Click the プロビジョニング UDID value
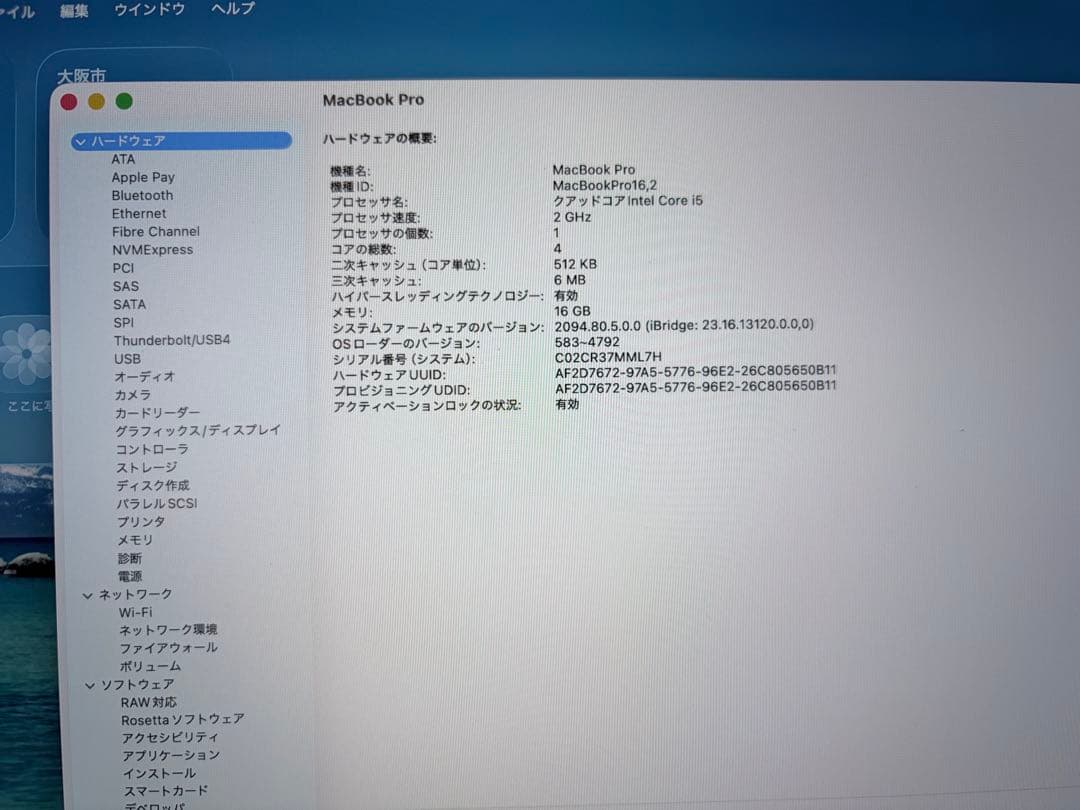Screen dimensions: 1080x810 pyautogui.click(x=696, y=388)
